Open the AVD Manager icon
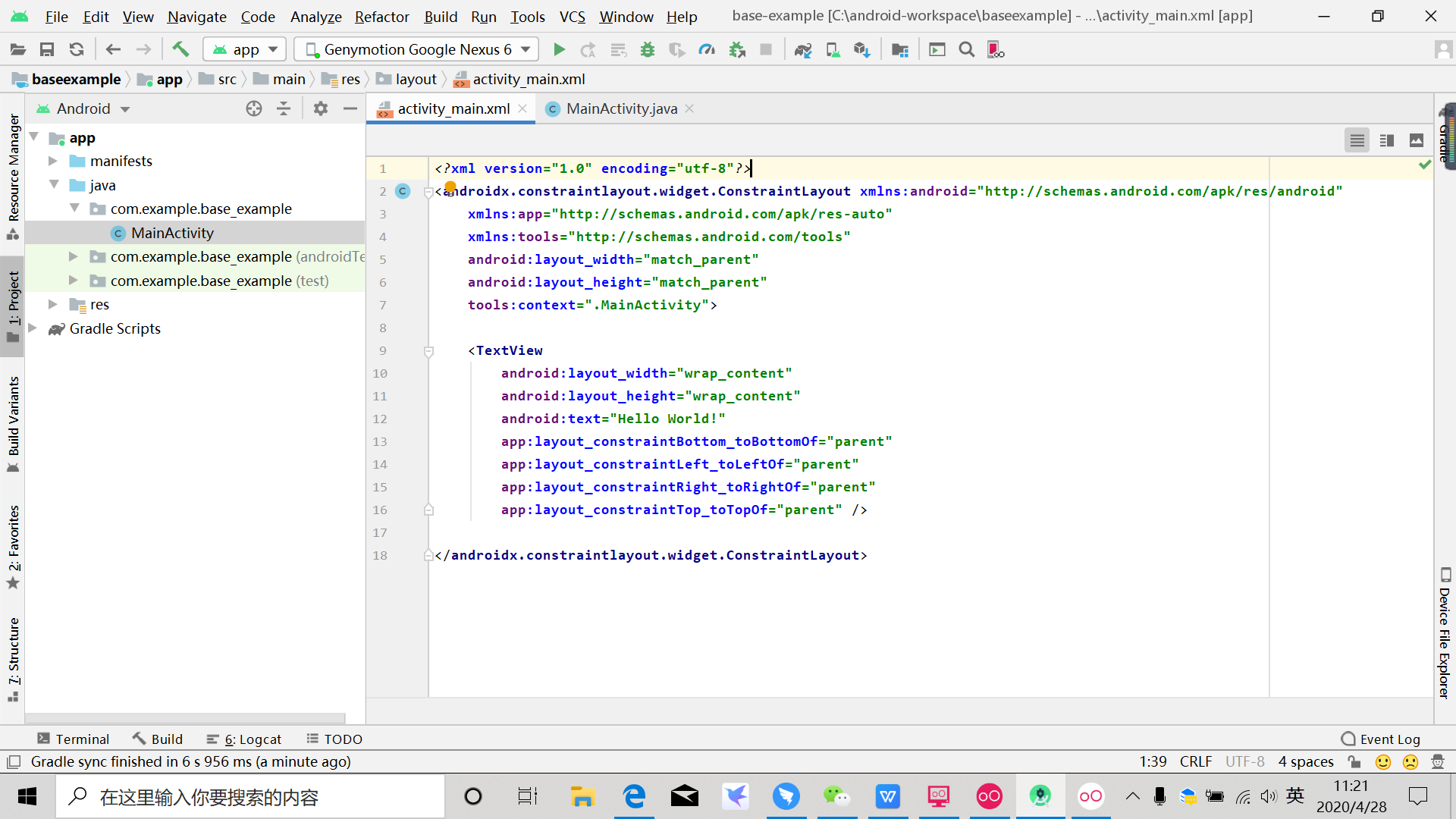1456x819 pixels. click(833, 49)
